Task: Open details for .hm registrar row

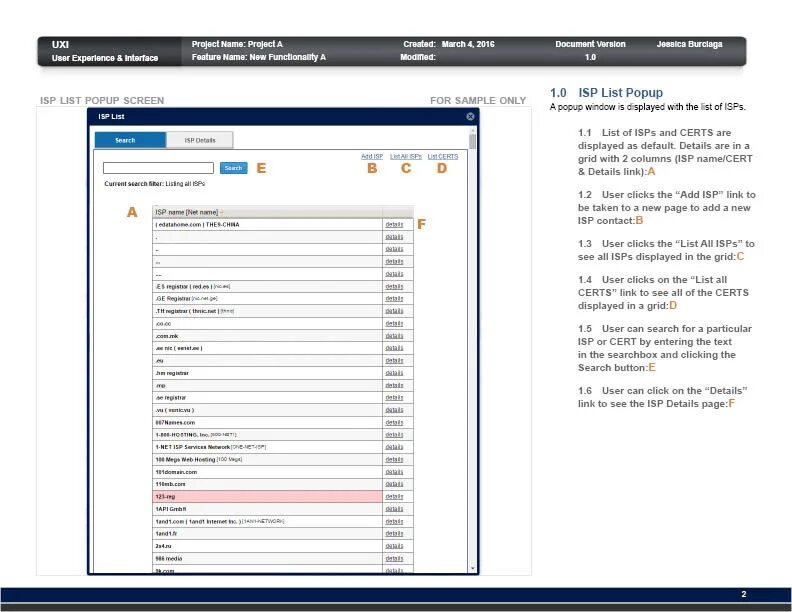Action: (394, 373)
